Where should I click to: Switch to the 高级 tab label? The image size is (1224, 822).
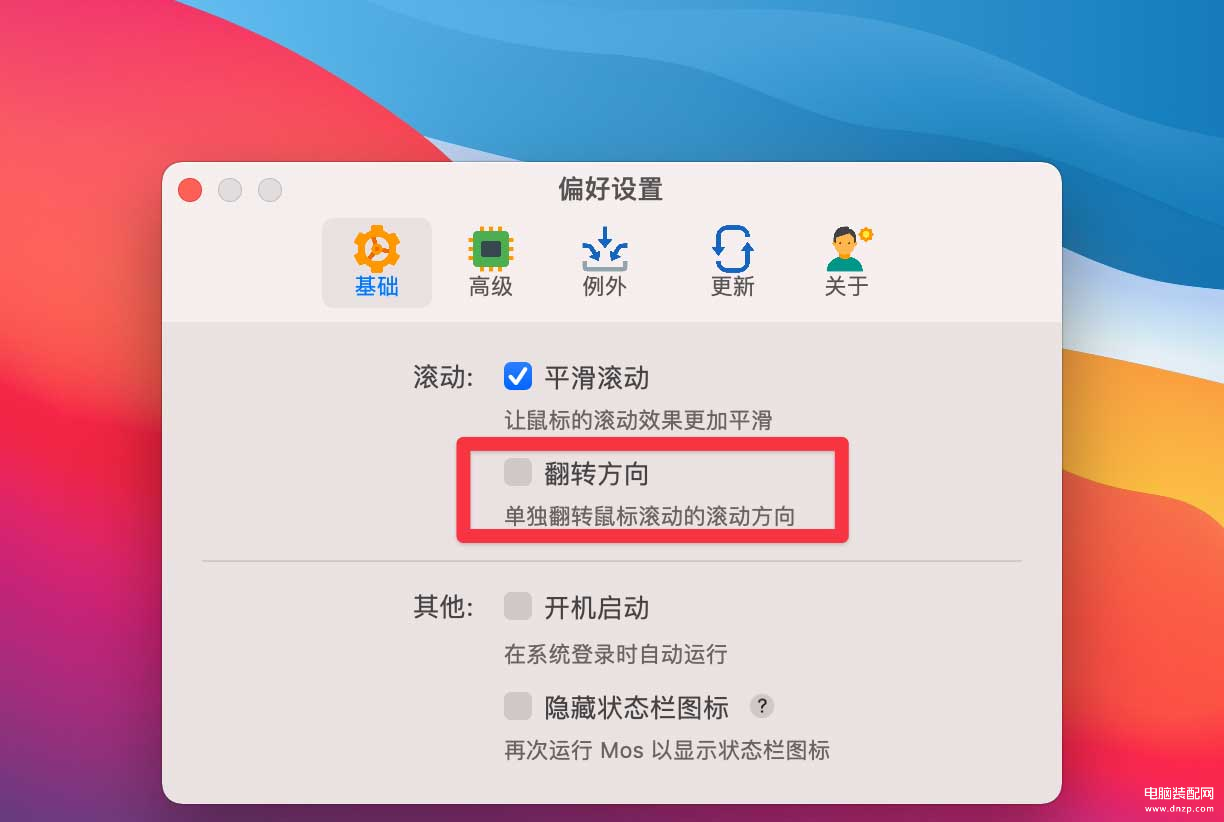pyautogui.click(x=491, y=286)
